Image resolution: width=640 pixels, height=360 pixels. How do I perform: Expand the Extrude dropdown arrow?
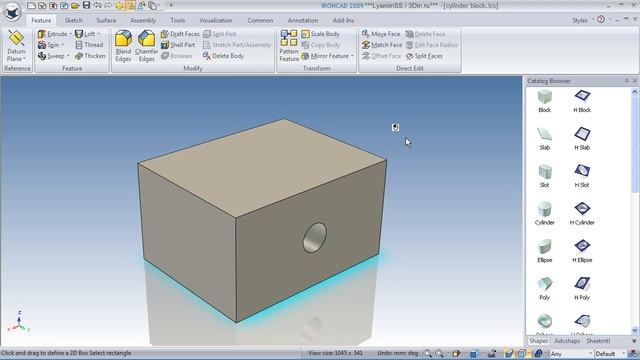click(x=70, y=34)
